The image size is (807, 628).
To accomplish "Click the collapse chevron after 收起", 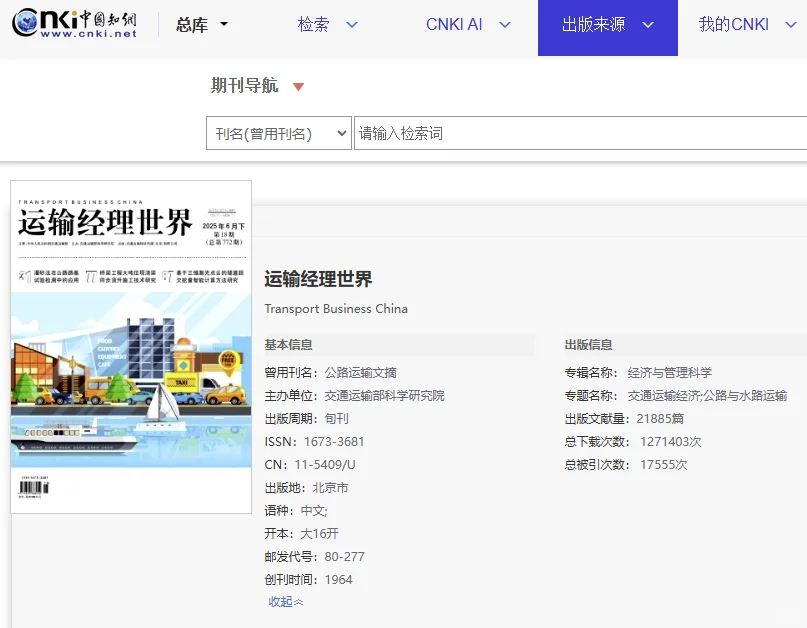I will [296, 603].
